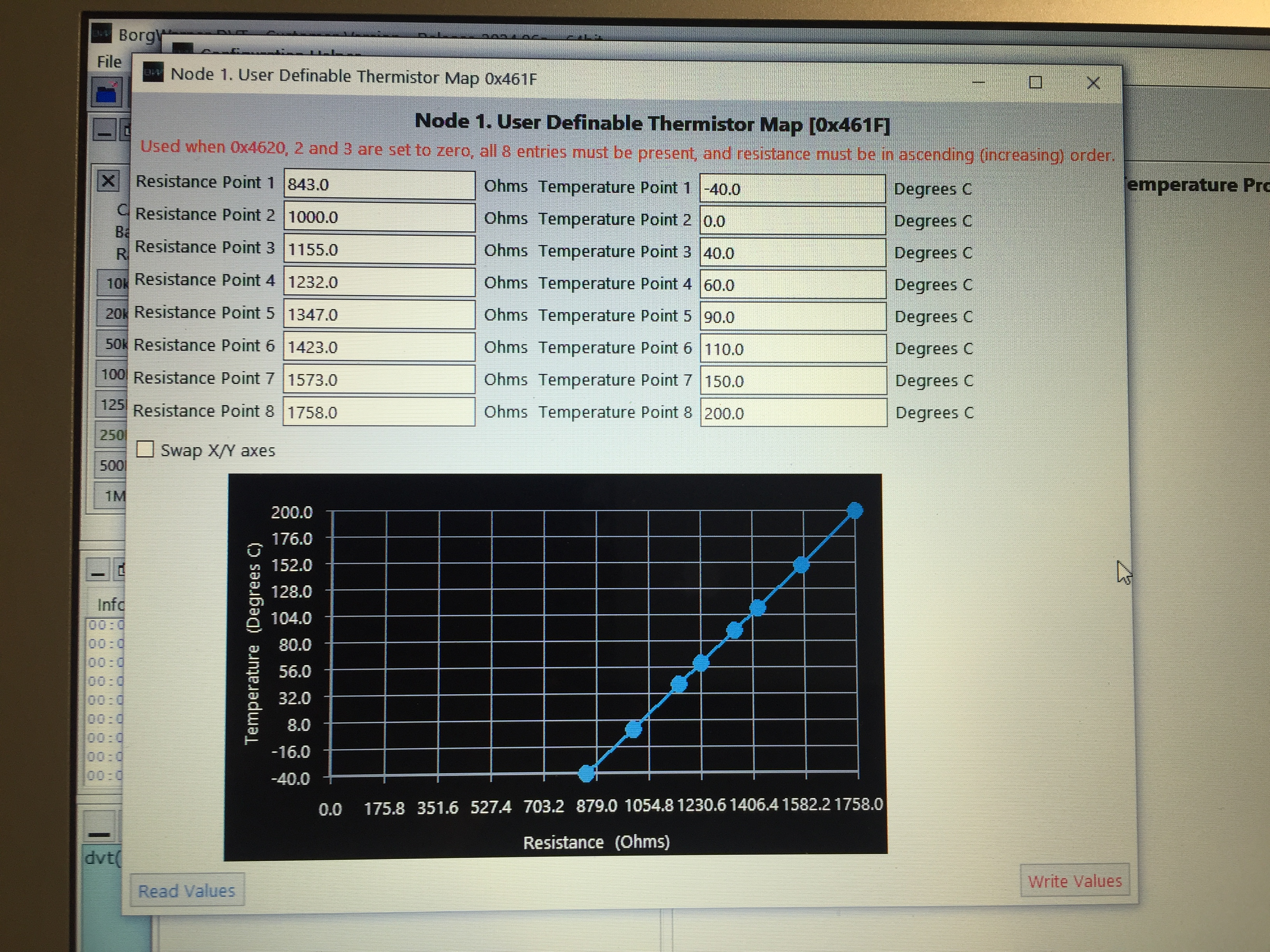This screenshot has width=1270, height=952.
Task: Click the dialog's BW application icon in title bar
Action: point(153,73)
